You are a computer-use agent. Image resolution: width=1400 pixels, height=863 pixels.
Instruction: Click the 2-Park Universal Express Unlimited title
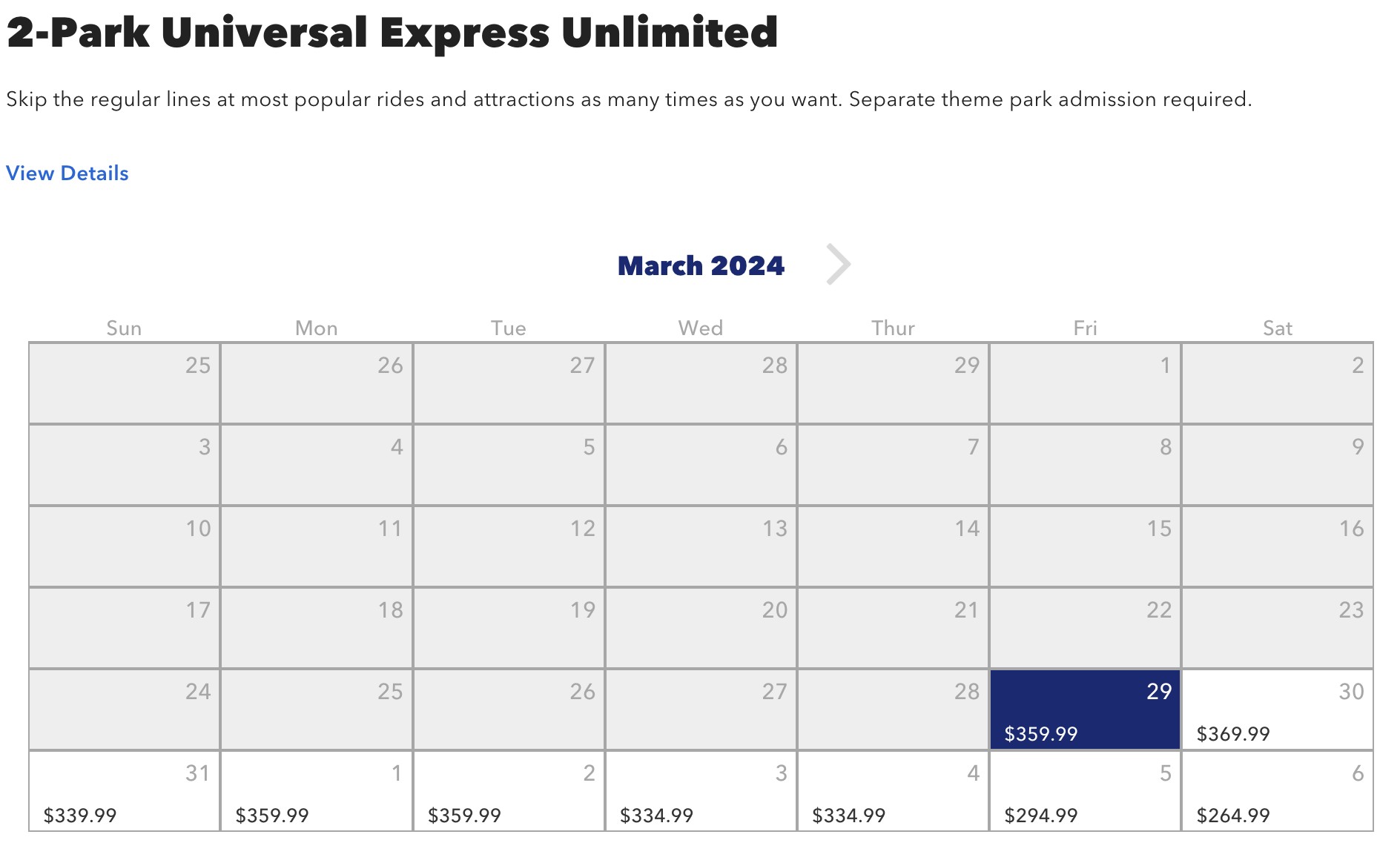tap(392, 33)
